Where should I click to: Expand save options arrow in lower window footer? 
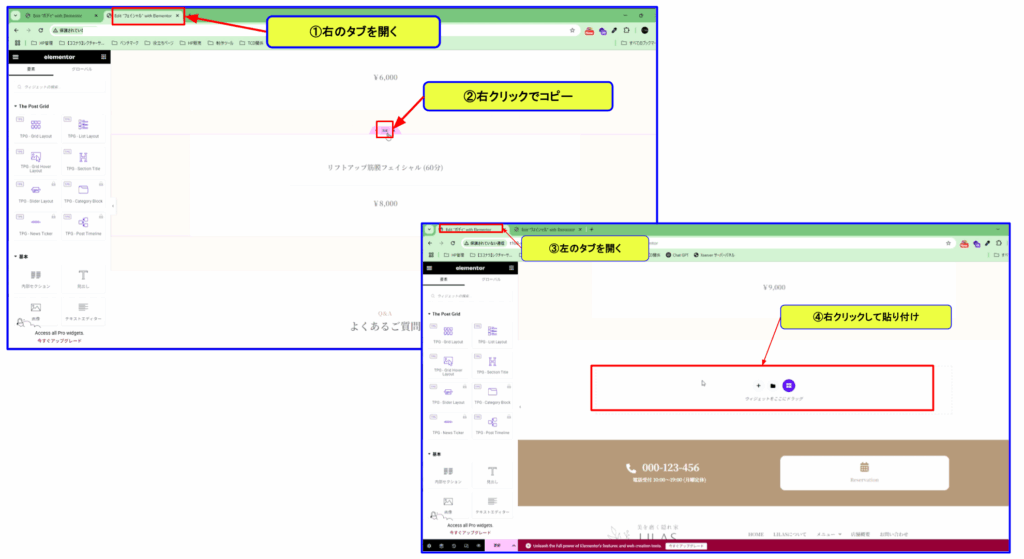click(x=513, y=546)
